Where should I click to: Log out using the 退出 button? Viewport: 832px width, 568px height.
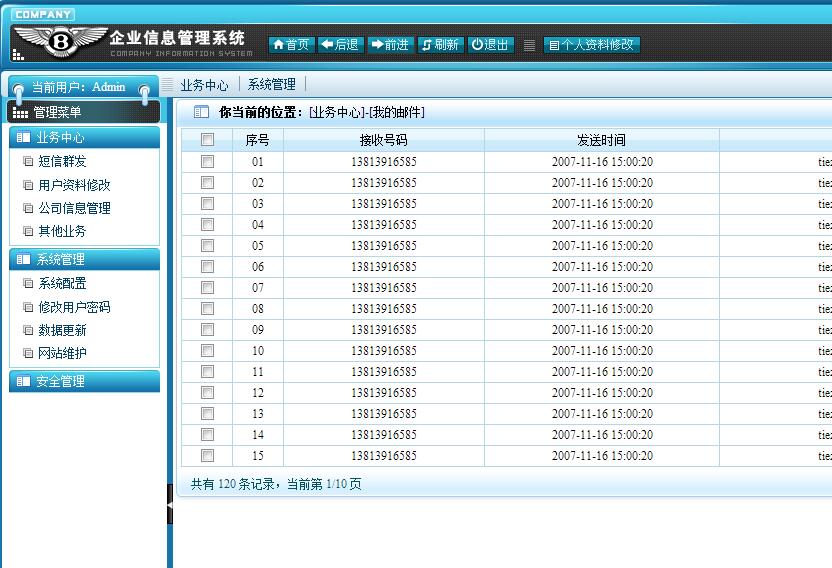(x=491, y=45)
